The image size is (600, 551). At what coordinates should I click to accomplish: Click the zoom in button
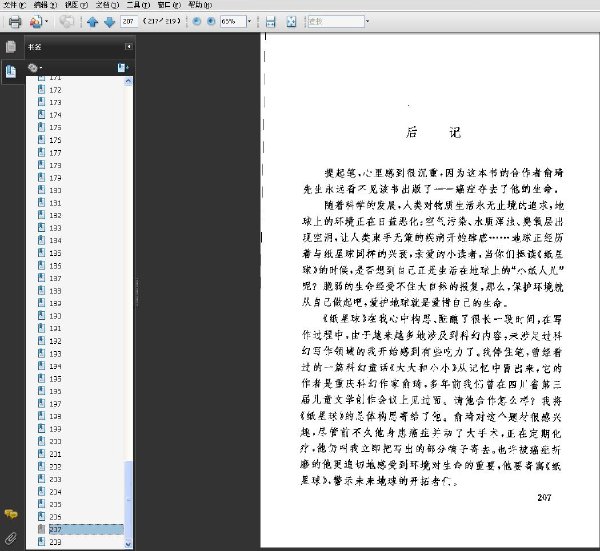pyautogui.click(x=211, y=21)
